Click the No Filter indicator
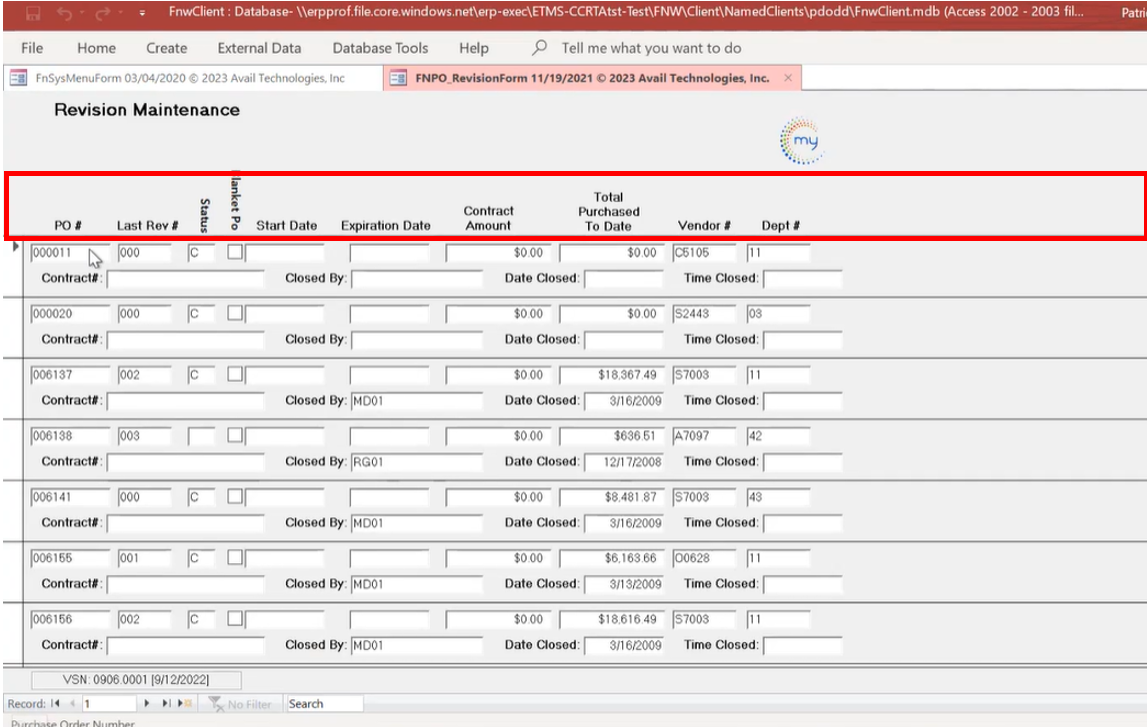1147x727 pixels. pyautogui.click(x=240, y=704)
